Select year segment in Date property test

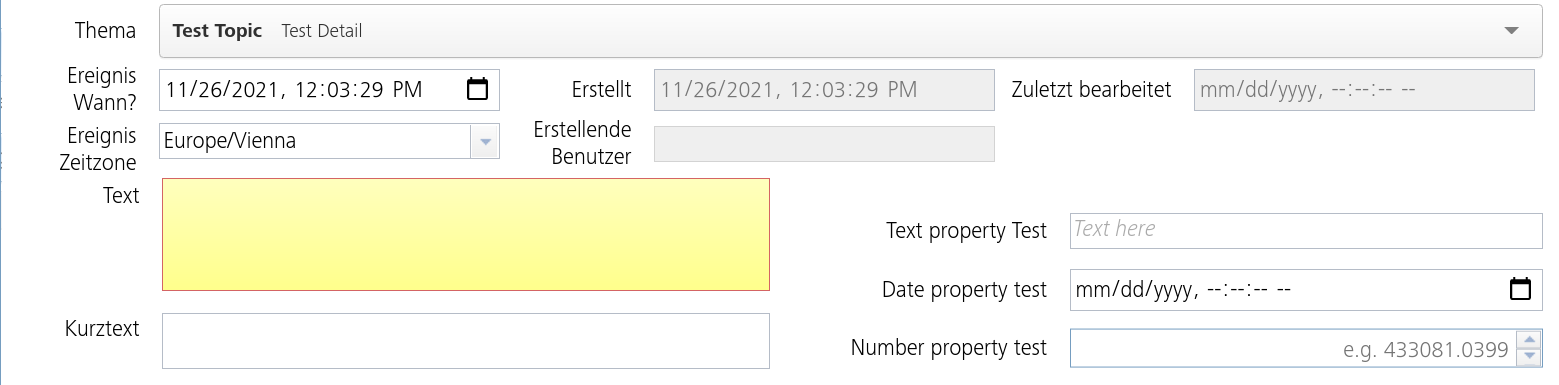(1170, 290)
